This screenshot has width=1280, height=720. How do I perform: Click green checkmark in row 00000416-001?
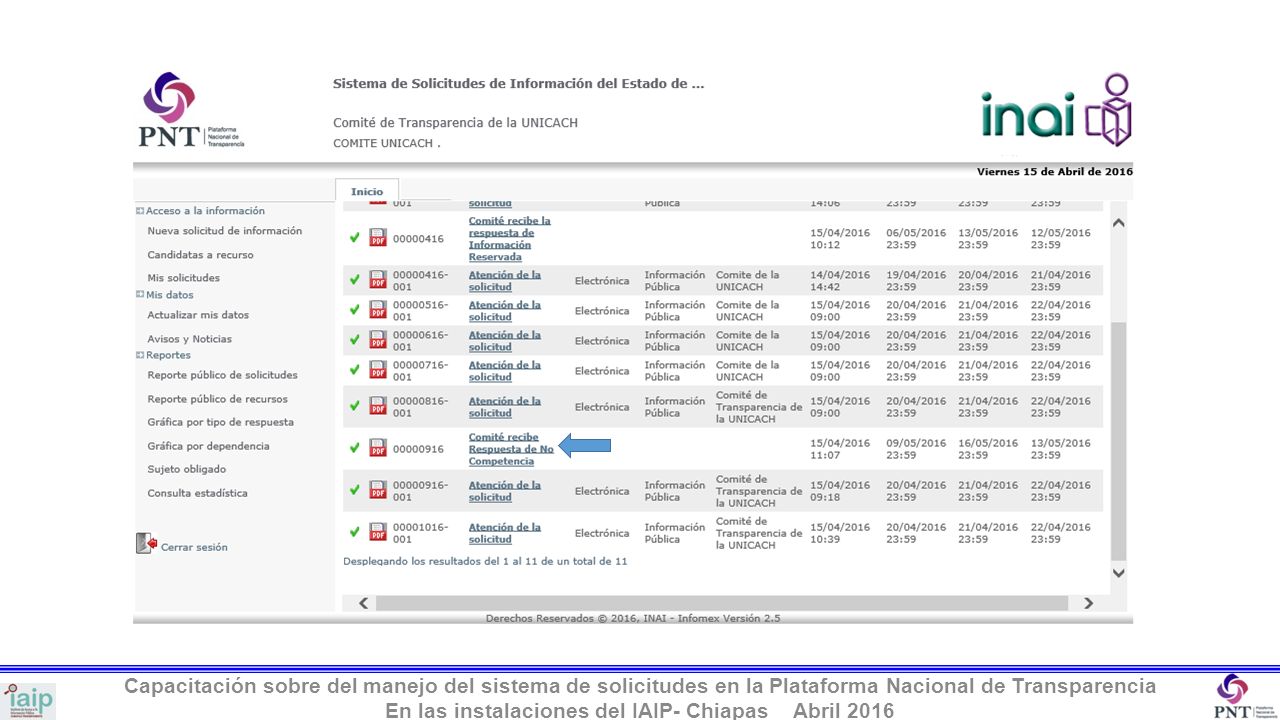coord(354,280)
